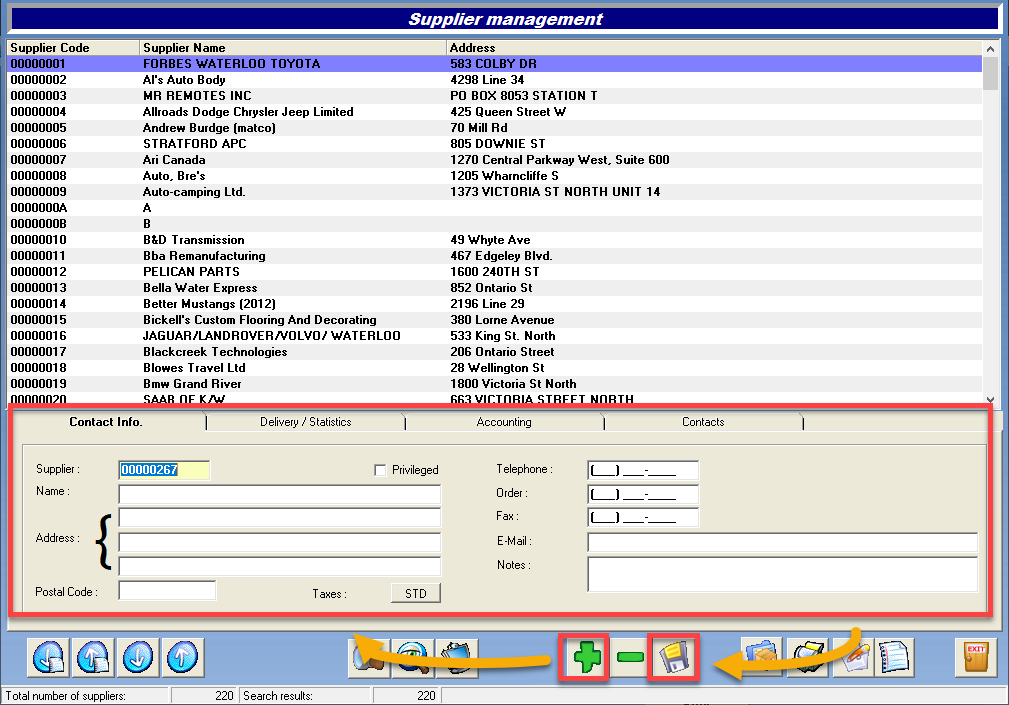1009x705 pixels.
Task: Select the Auto-camping Ltd. row
Action: [x=494, y=192]
